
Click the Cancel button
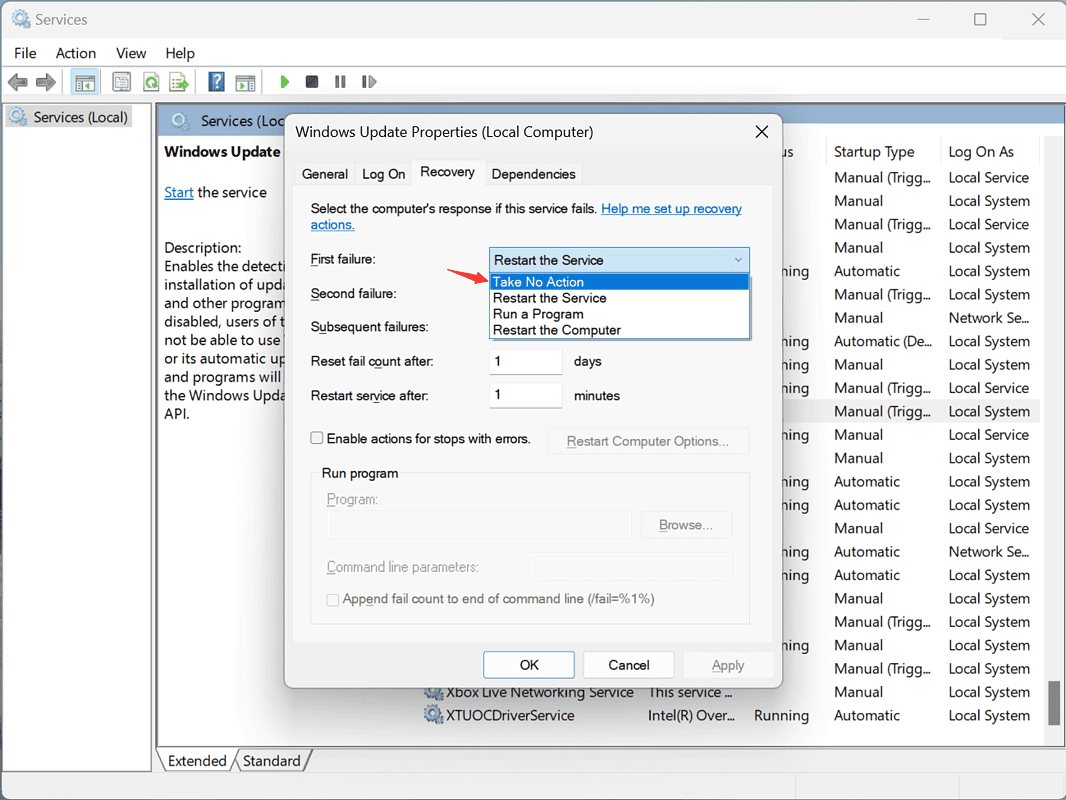tap(628, 665)
